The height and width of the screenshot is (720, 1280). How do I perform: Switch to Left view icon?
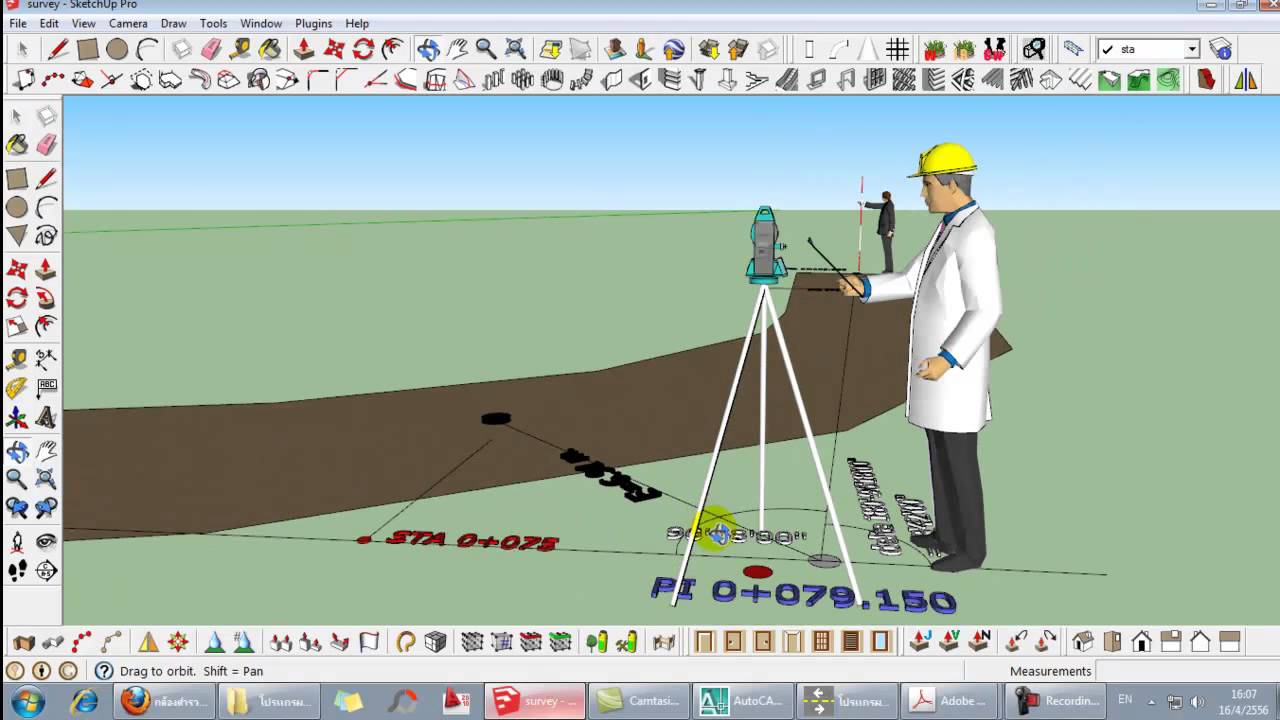point(1230,641)
